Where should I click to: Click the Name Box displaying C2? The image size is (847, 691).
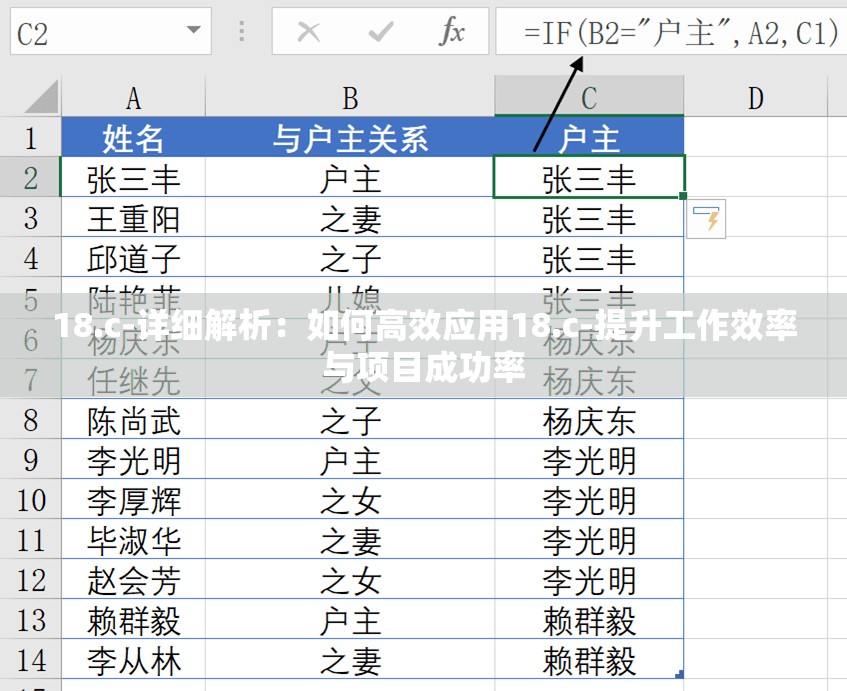tap(90, 31)
